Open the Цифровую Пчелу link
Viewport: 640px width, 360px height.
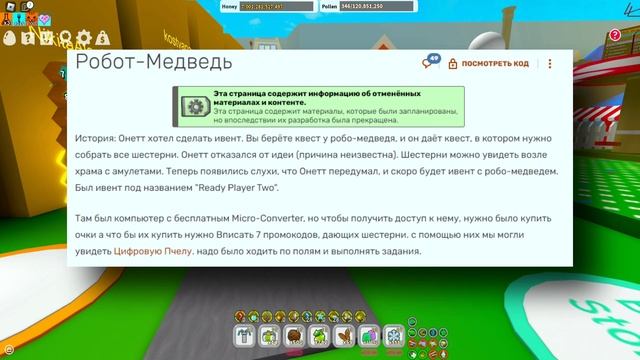tap(153, 251)
